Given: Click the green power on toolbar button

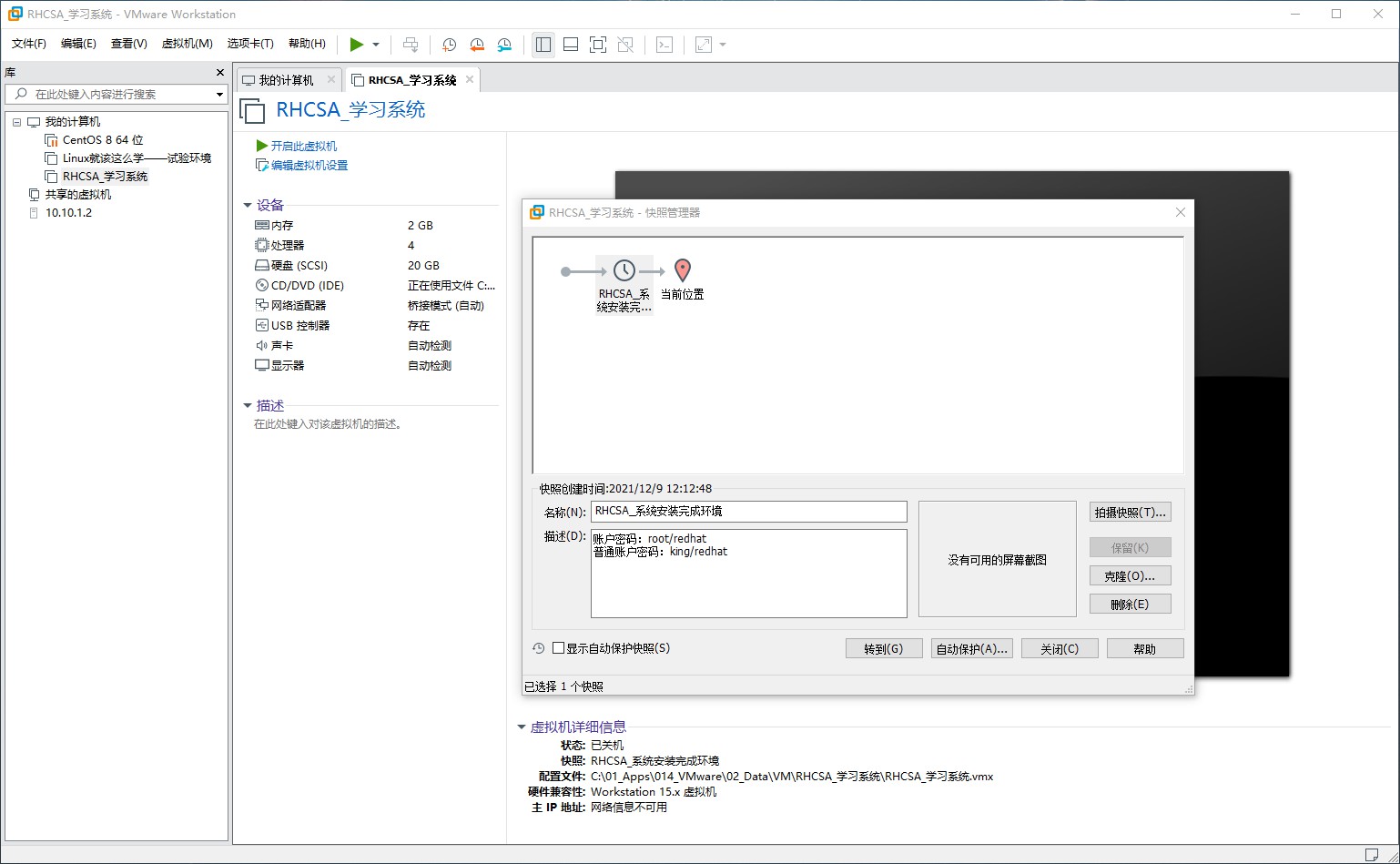Looking at the screenshot, I should 357,45.
